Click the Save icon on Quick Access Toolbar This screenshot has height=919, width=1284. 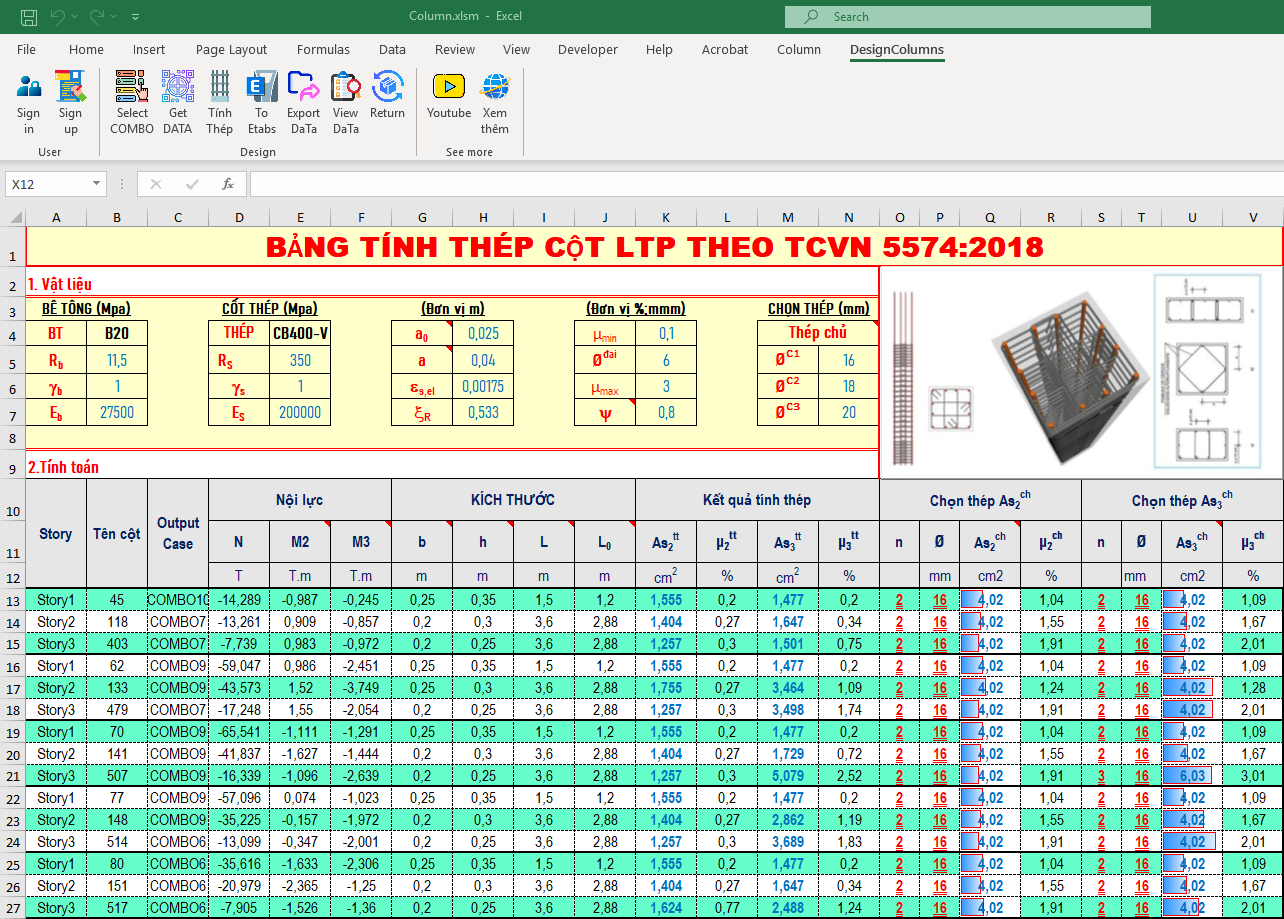pyautogui.click(x=27, y=16)
